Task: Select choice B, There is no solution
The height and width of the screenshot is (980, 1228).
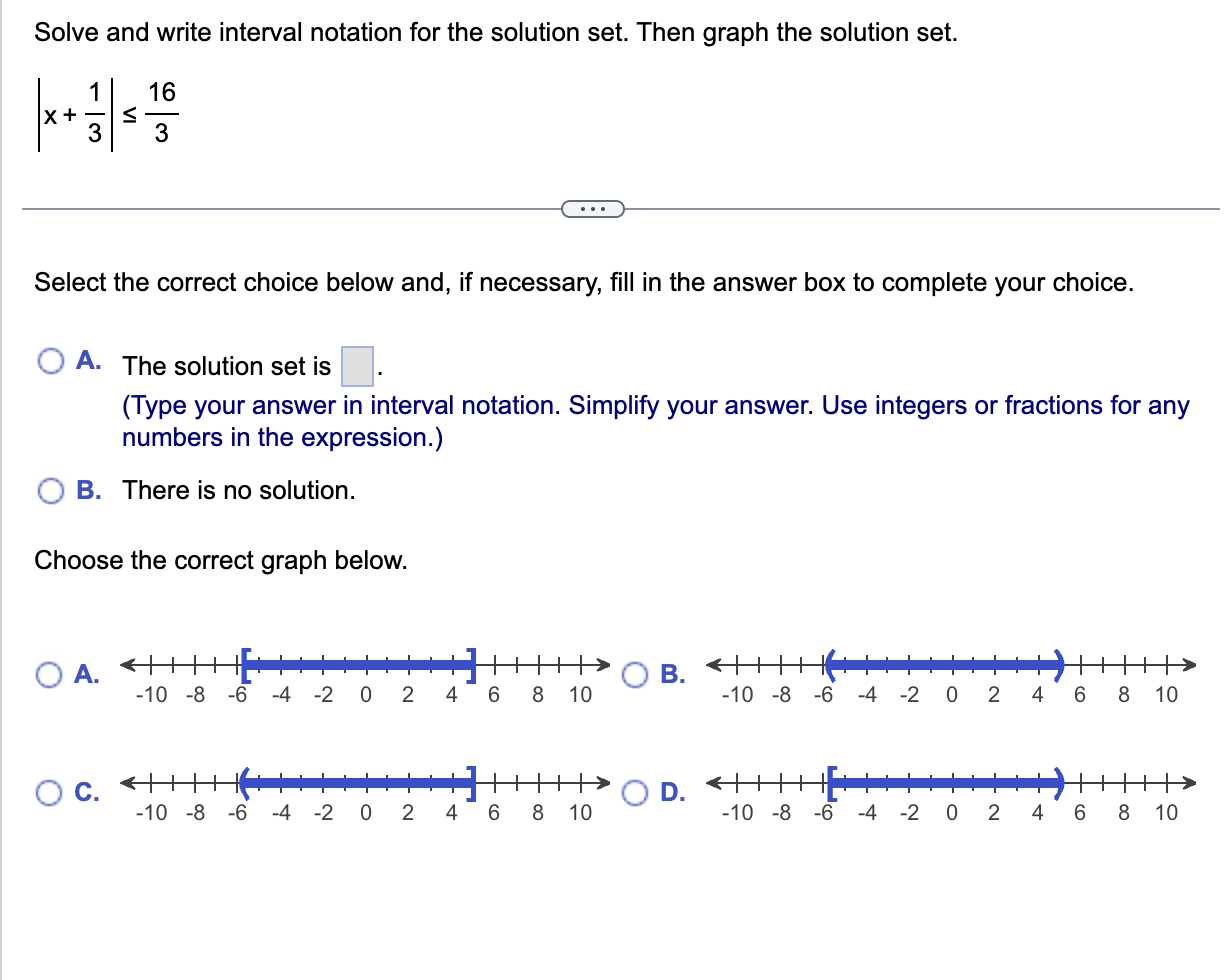Action: 49,490
